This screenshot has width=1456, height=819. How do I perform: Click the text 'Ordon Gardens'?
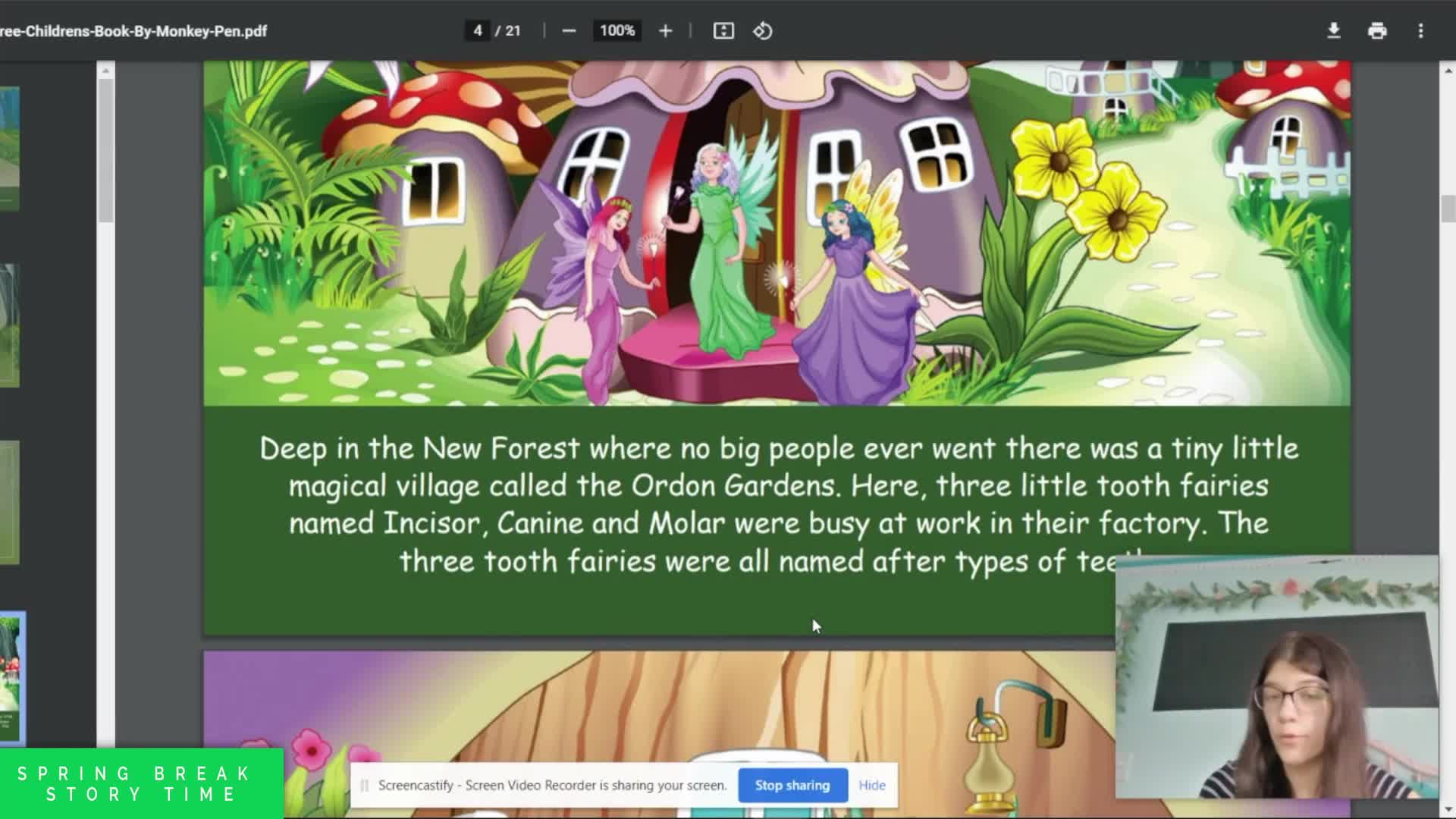735,485
